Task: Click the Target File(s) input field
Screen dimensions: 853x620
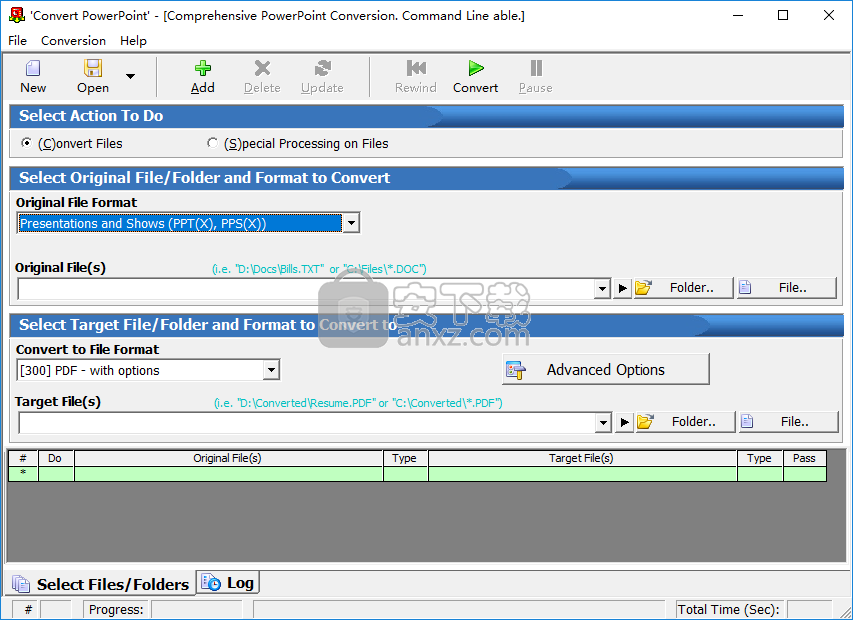Action: [307, 423]
